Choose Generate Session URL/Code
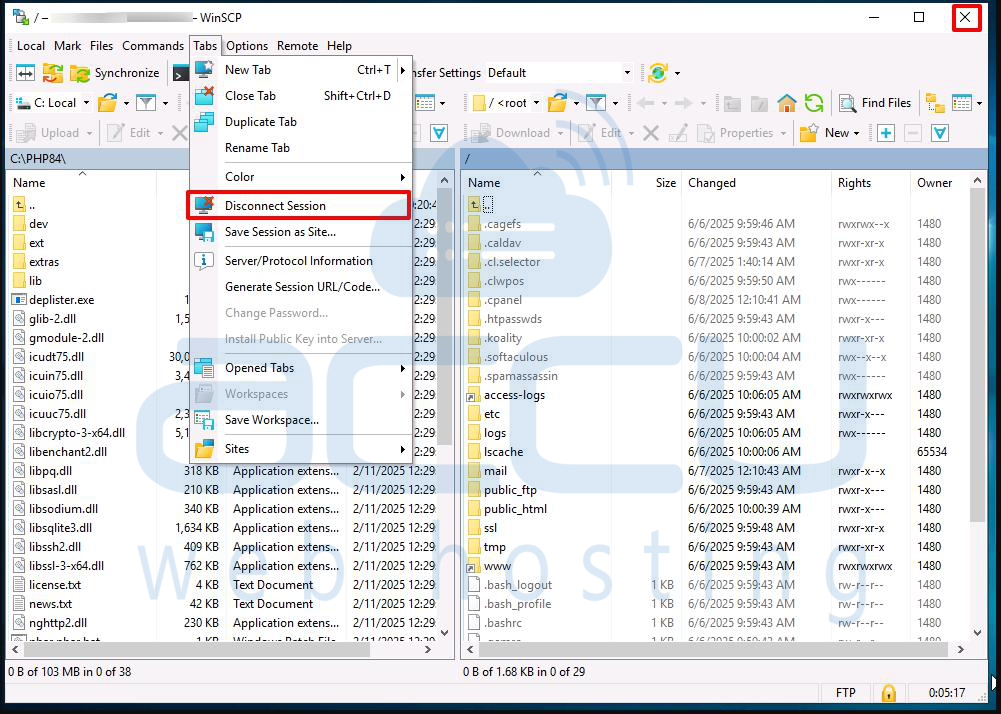The image size is (1001, 714). click(301, 287)
